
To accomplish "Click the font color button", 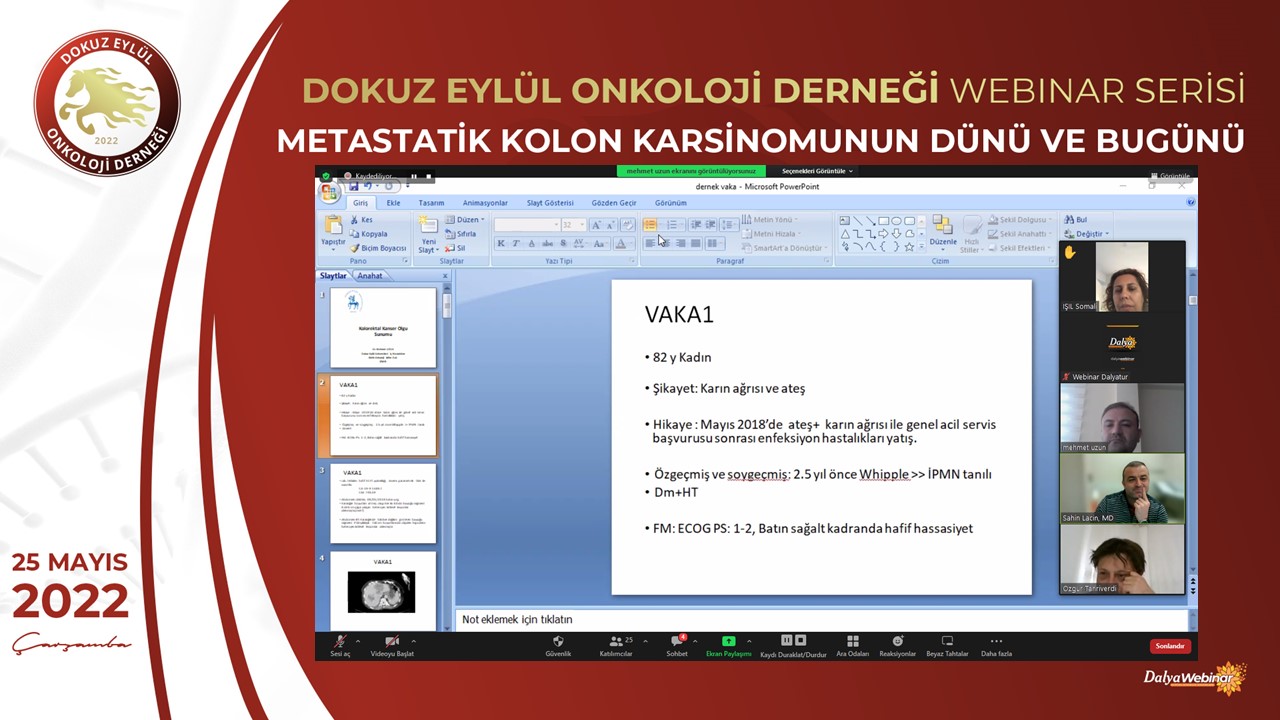I will (621, 244).
